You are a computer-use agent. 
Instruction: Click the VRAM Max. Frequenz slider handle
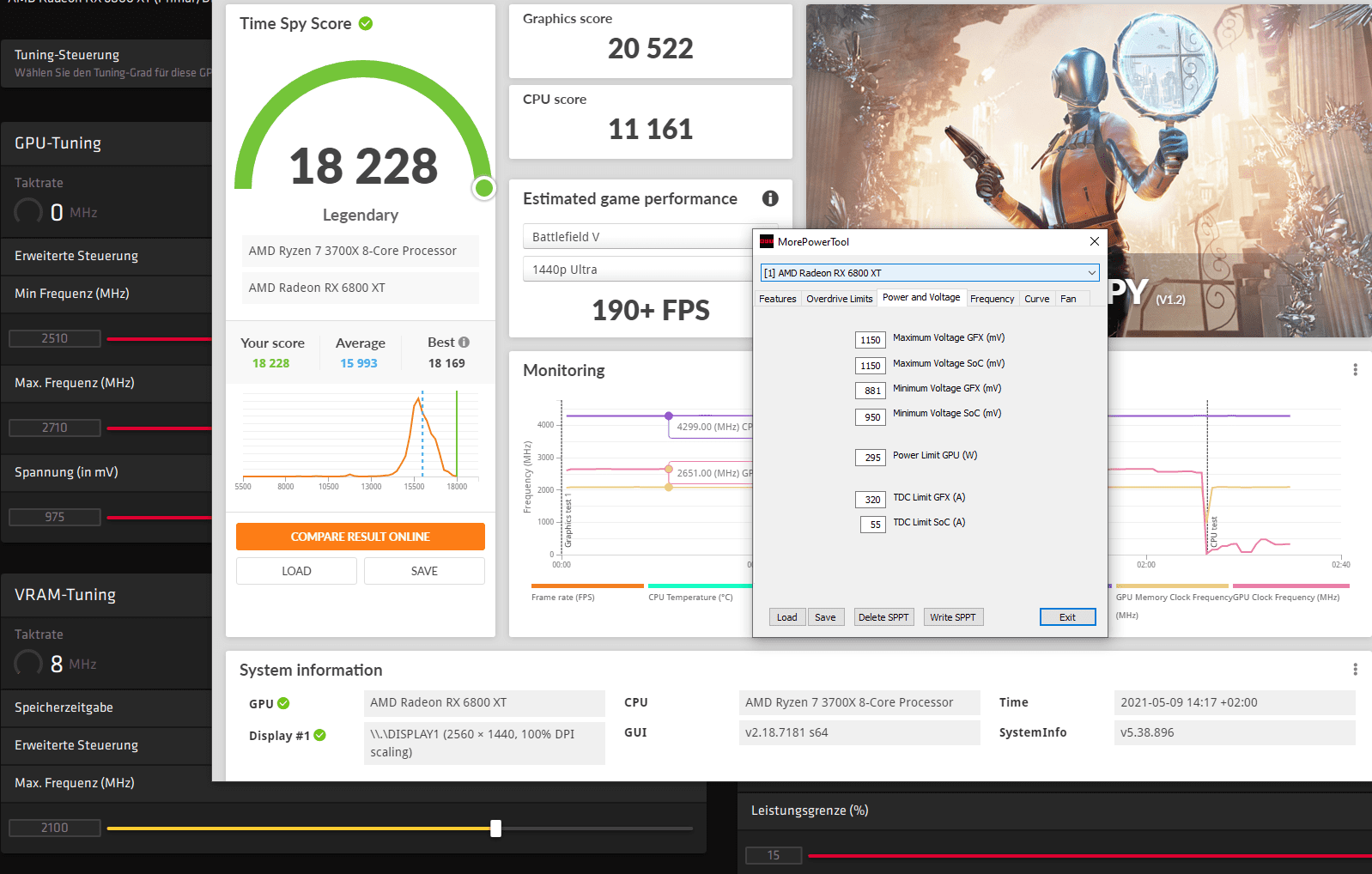point(495,828)
